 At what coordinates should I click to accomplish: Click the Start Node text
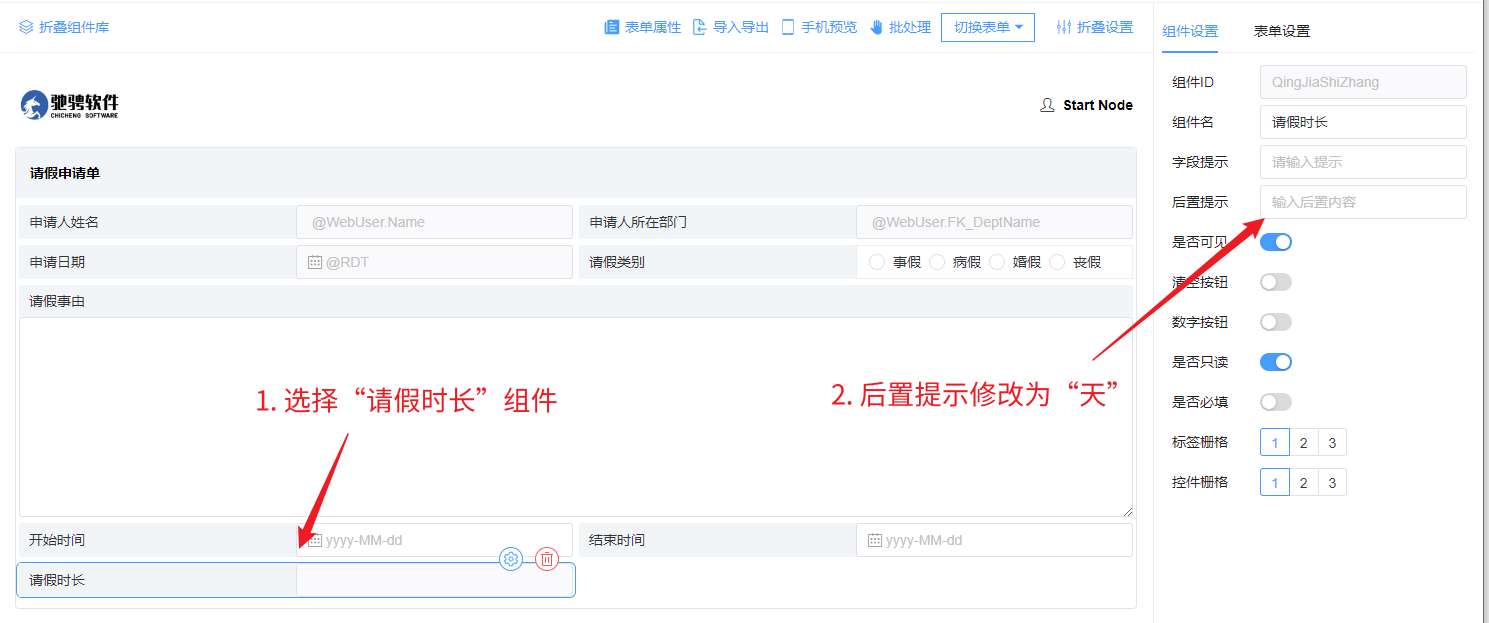pos(1098,105)
